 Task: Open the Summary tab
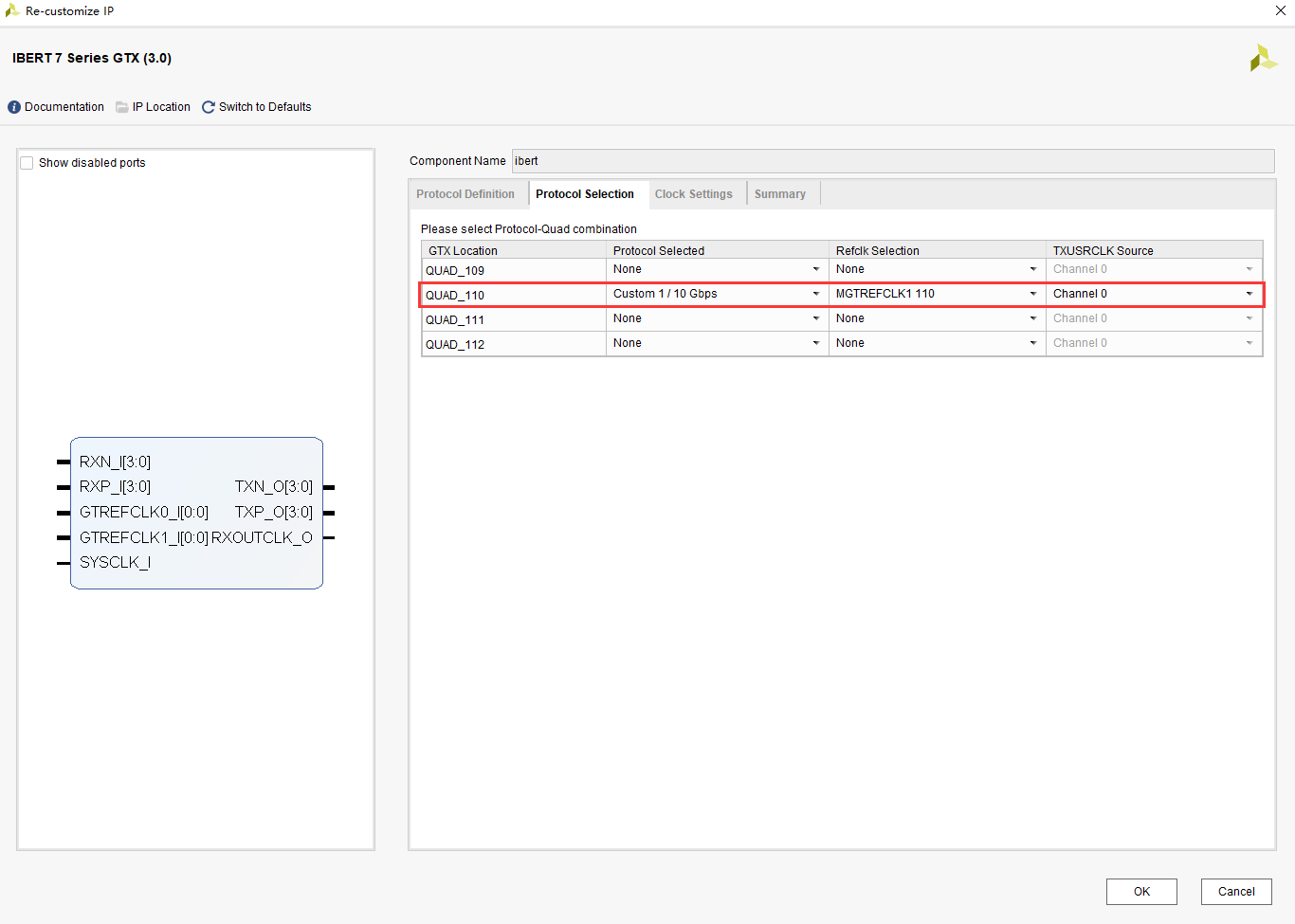780,194
